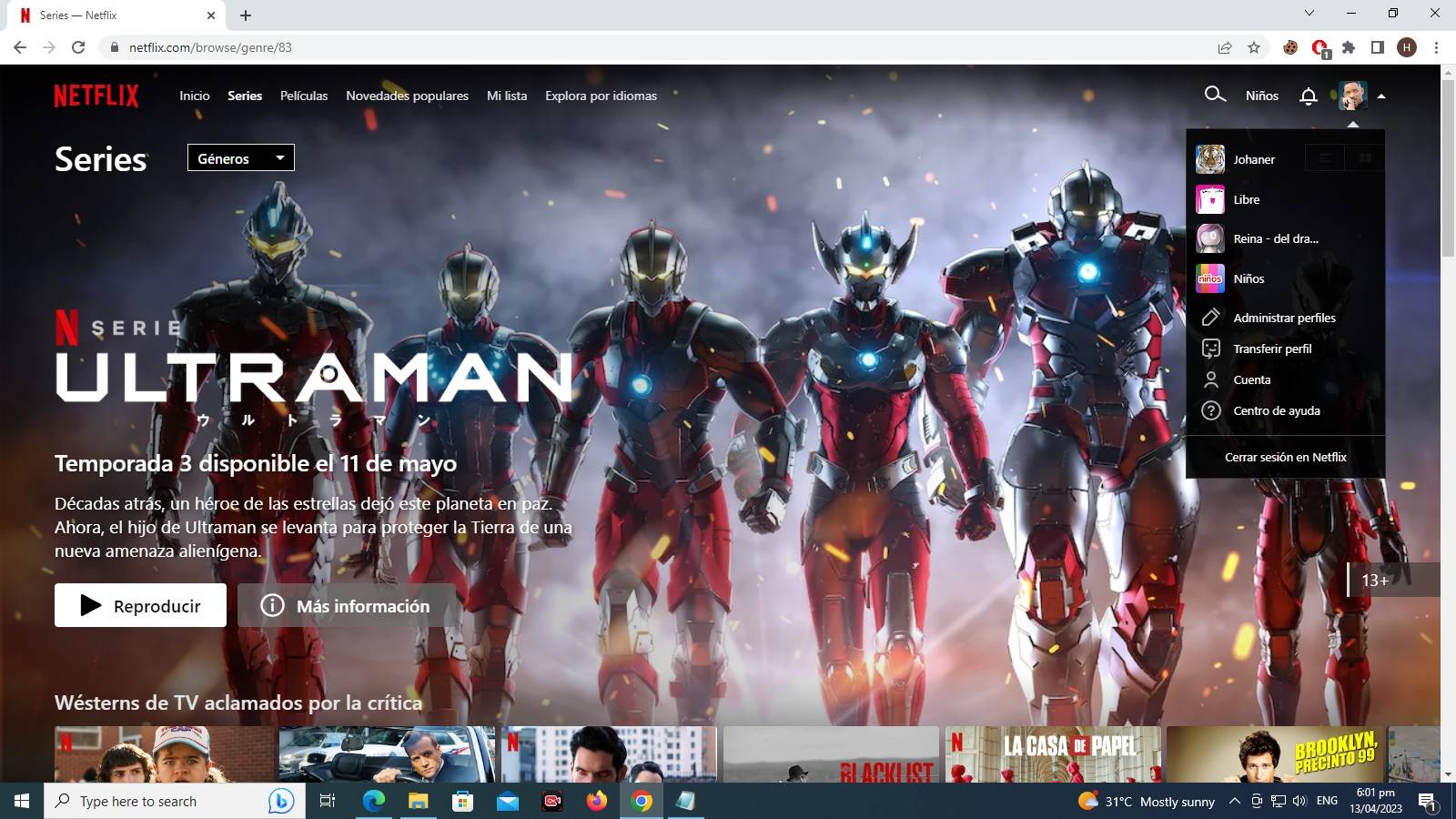Open the cookie extension icon
The height and width of the screenshot is (819, 1456).
(1290, 47)
